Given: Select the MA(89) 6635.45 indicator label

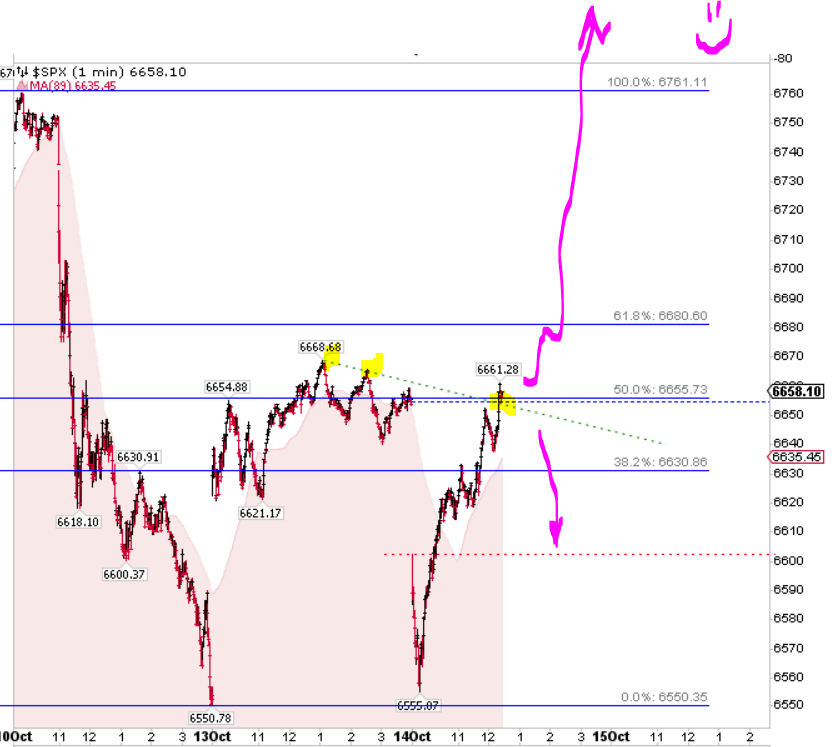Looking at the screenshot, I should coord(72,86).
